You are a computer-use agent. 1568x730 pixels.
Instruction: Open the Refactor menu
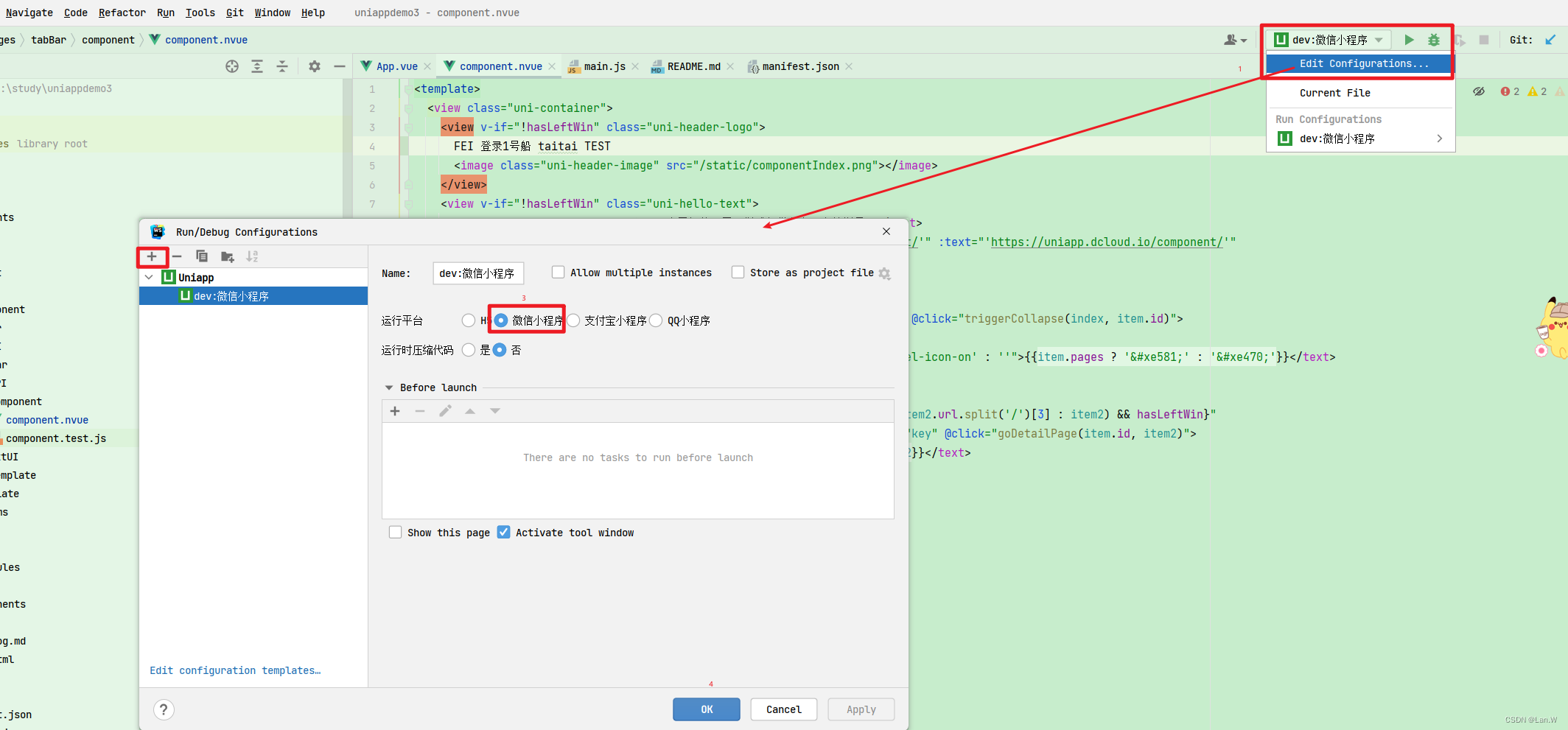(122, 13)
